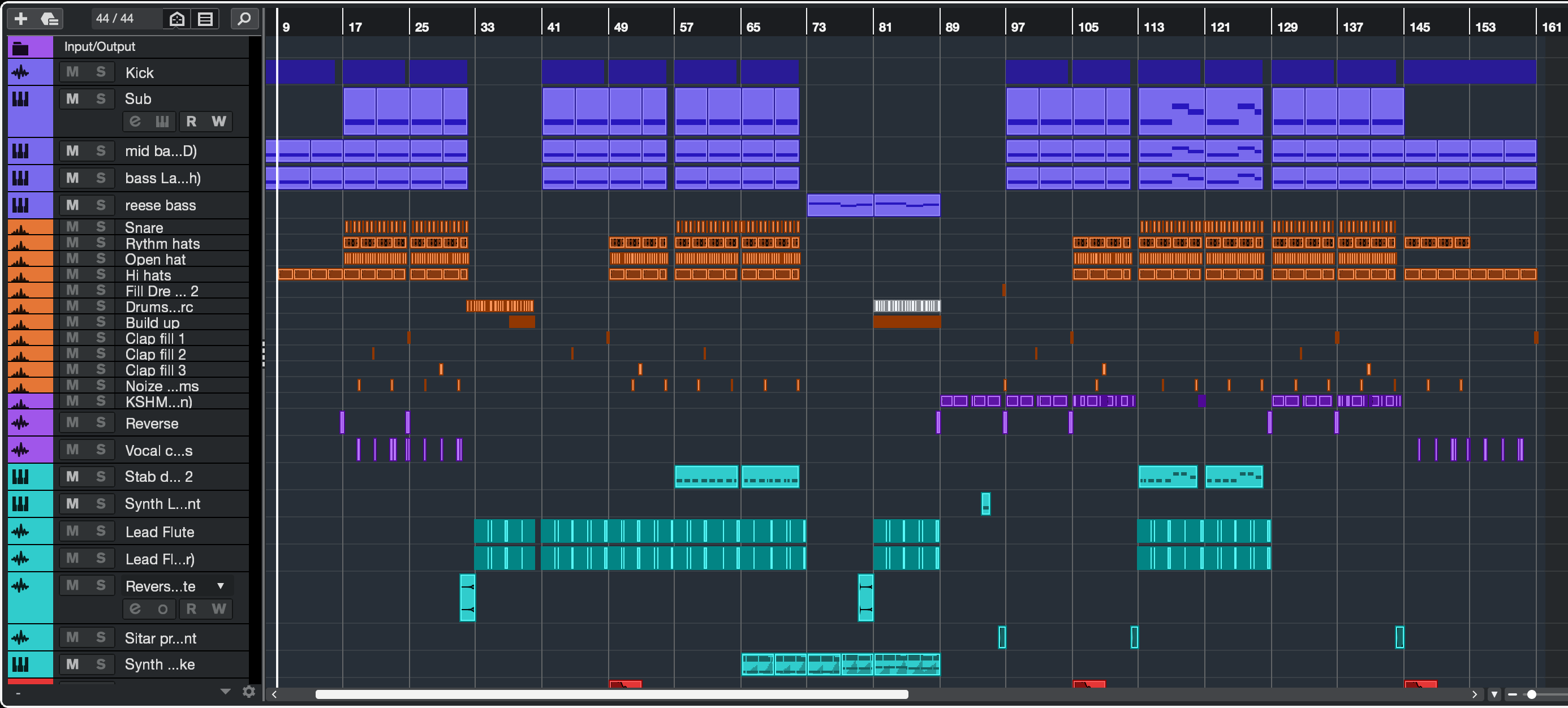Click the Input/Output folder icon
Image resolution: width=1568 pixels, height=708 pixels.
click(x=21, y=48)
